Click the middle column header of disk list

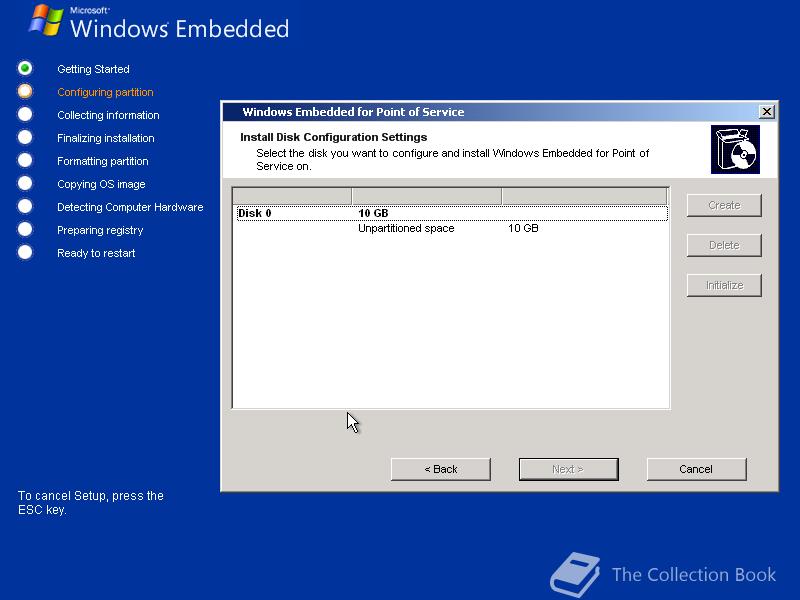427,196
